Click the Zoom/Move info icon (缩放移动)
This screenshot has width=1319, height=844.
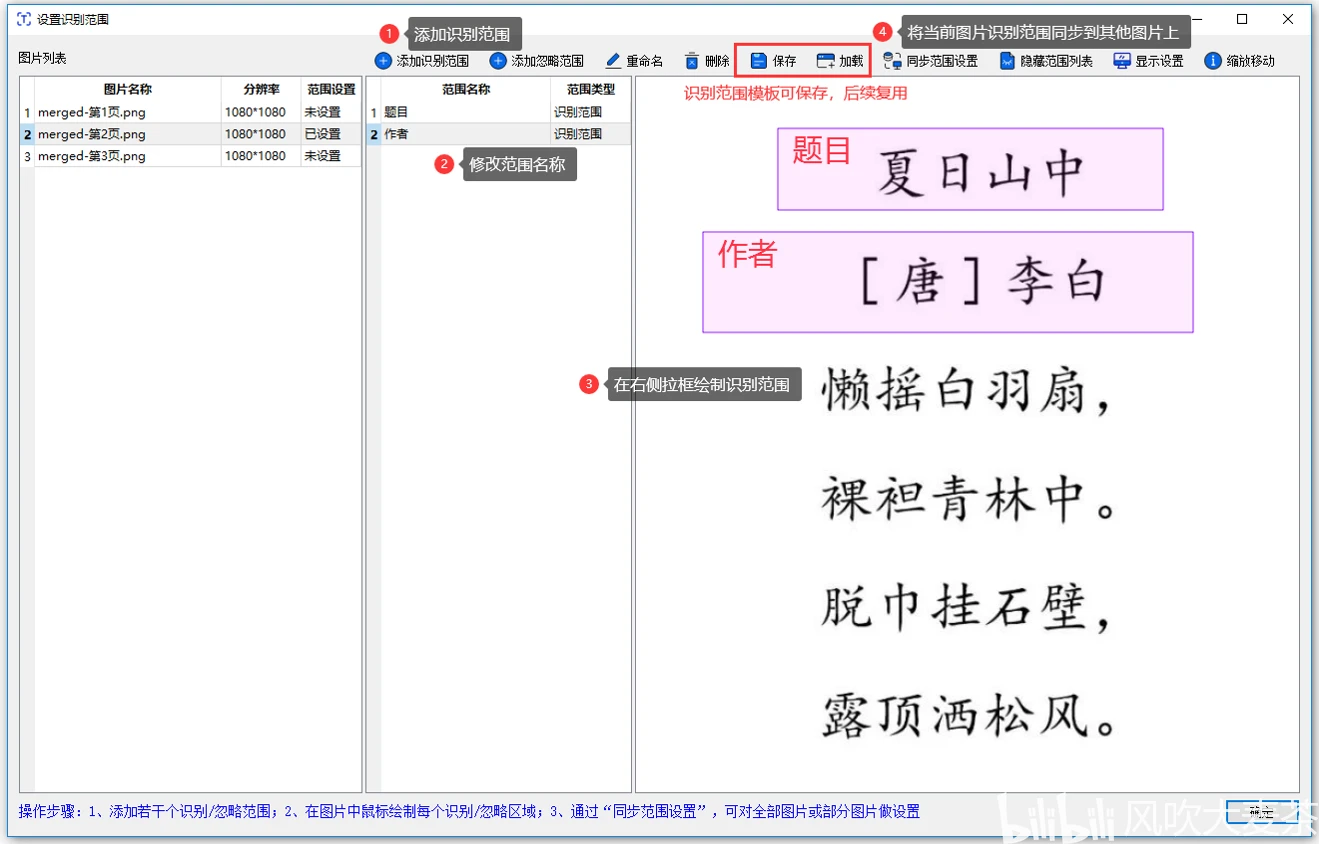(x=1213, y=61)
